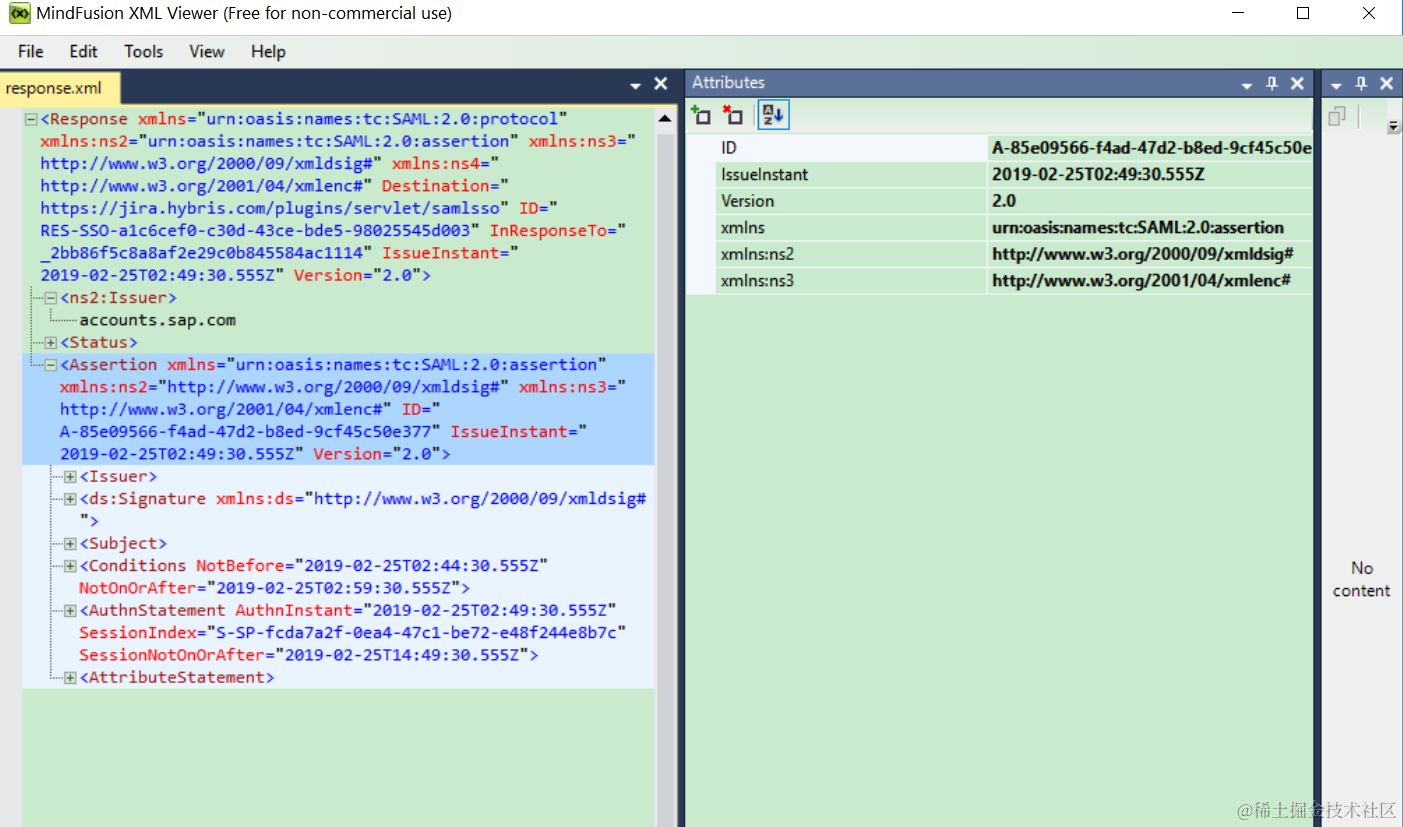1403x827 pixels.
Task: Click the copy icon in right panel toolbar
Action: (1337, 117)
